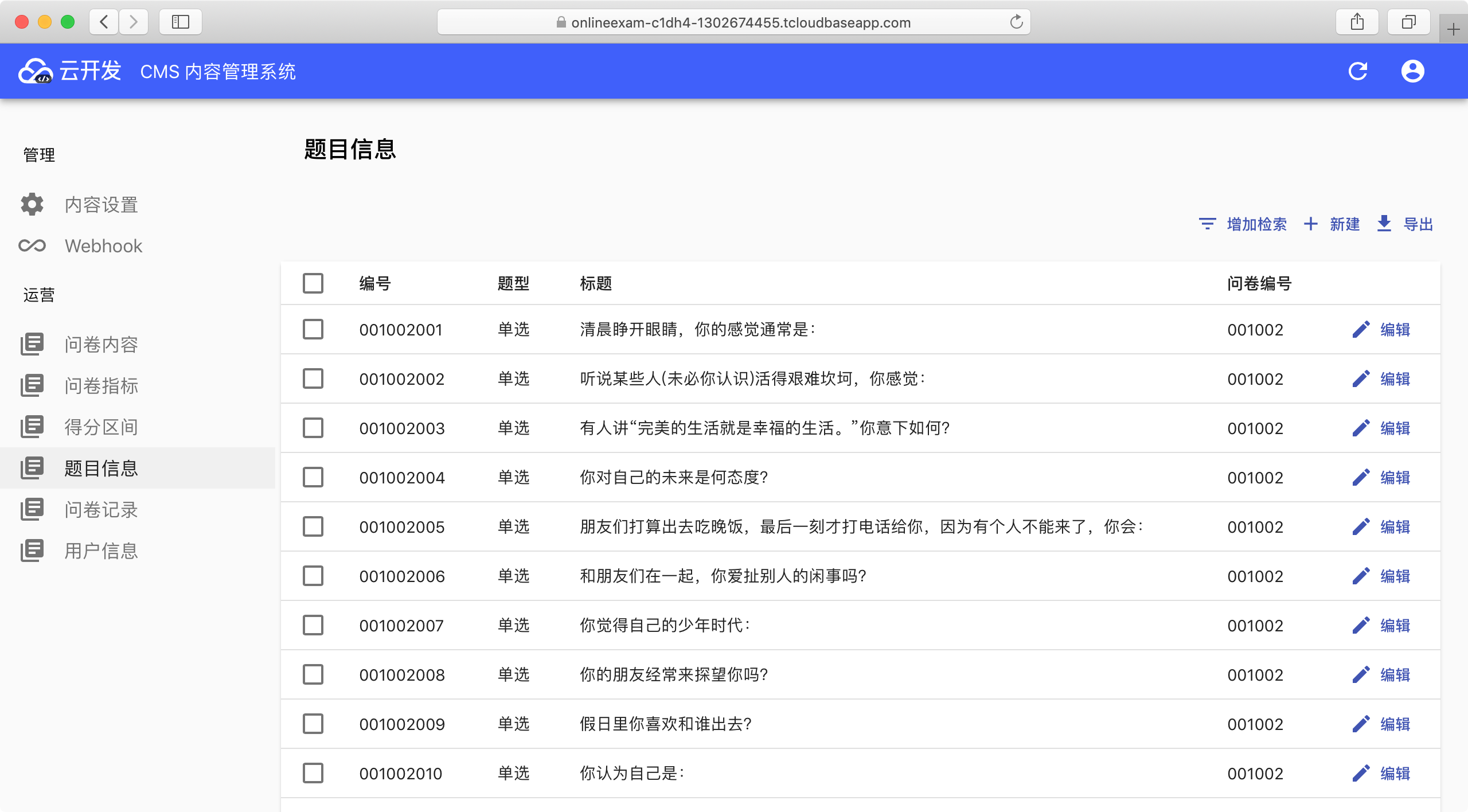
Task: Click 编辑 link for question 001002009
Action: tap(1395, 724)
